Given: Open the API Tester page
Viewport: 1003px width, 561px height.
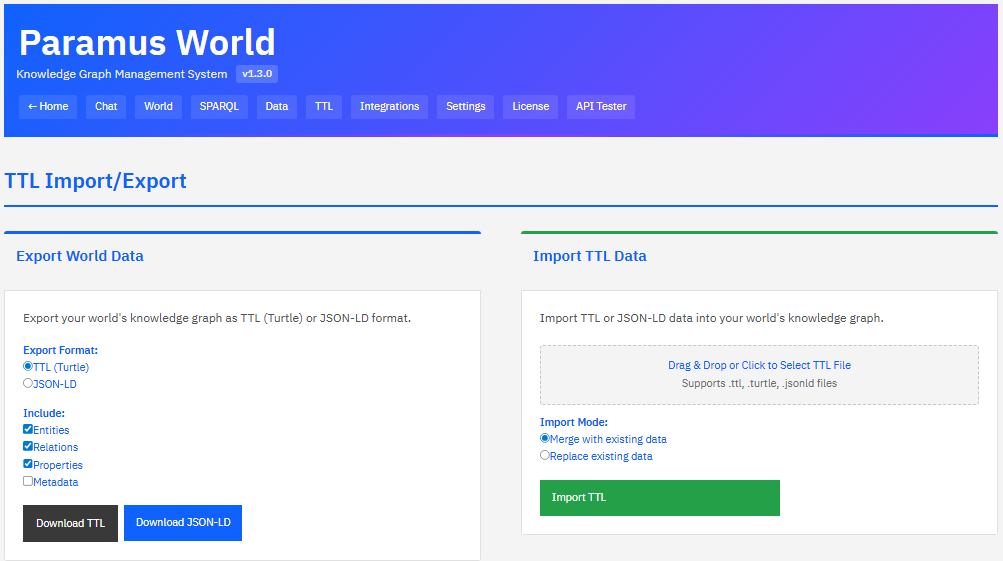Looking at the screenshot, I should coord(601,107).
